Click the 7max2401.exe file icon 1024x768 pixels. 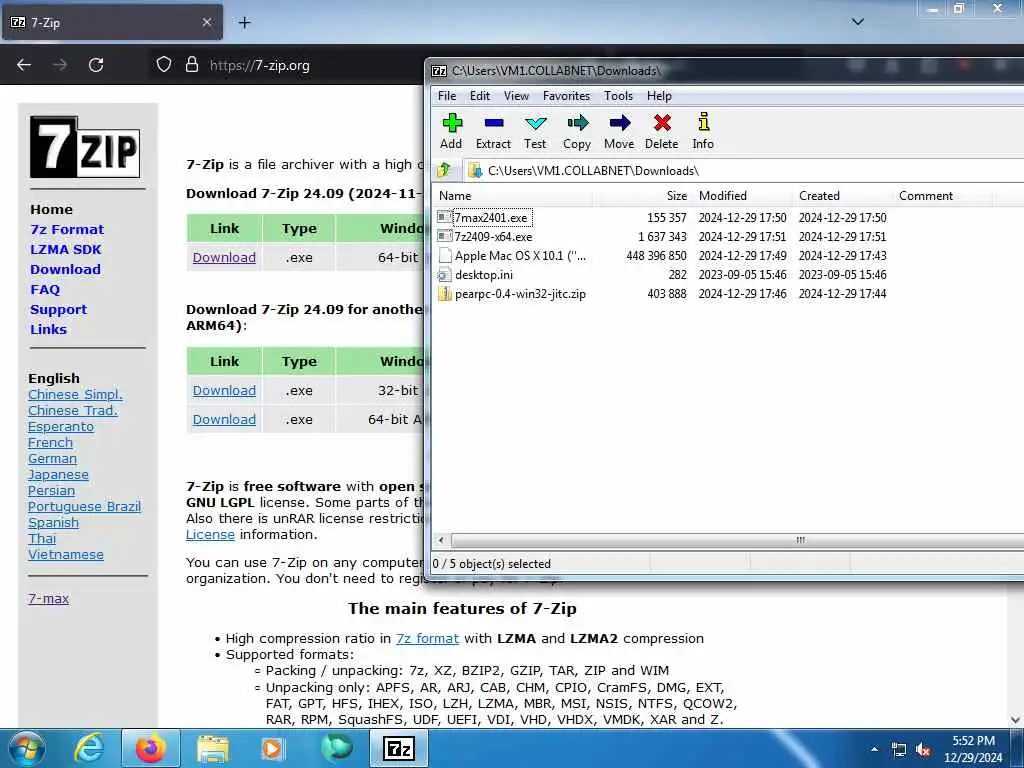click(444, 217)
